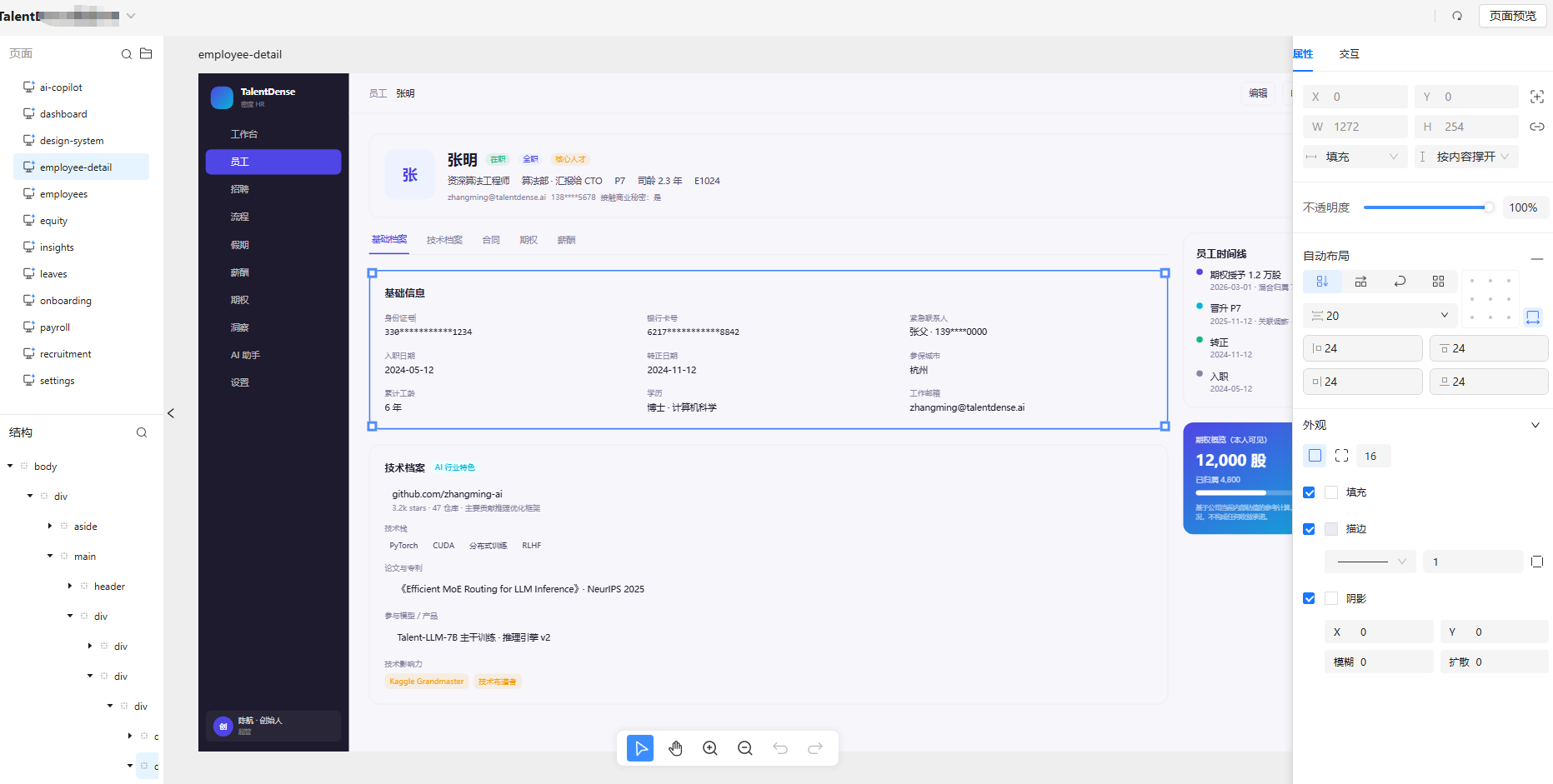1553x784 pixels.
Task: Search the 结构 tree with the magnifier icon
Action: tap(142, 432)
